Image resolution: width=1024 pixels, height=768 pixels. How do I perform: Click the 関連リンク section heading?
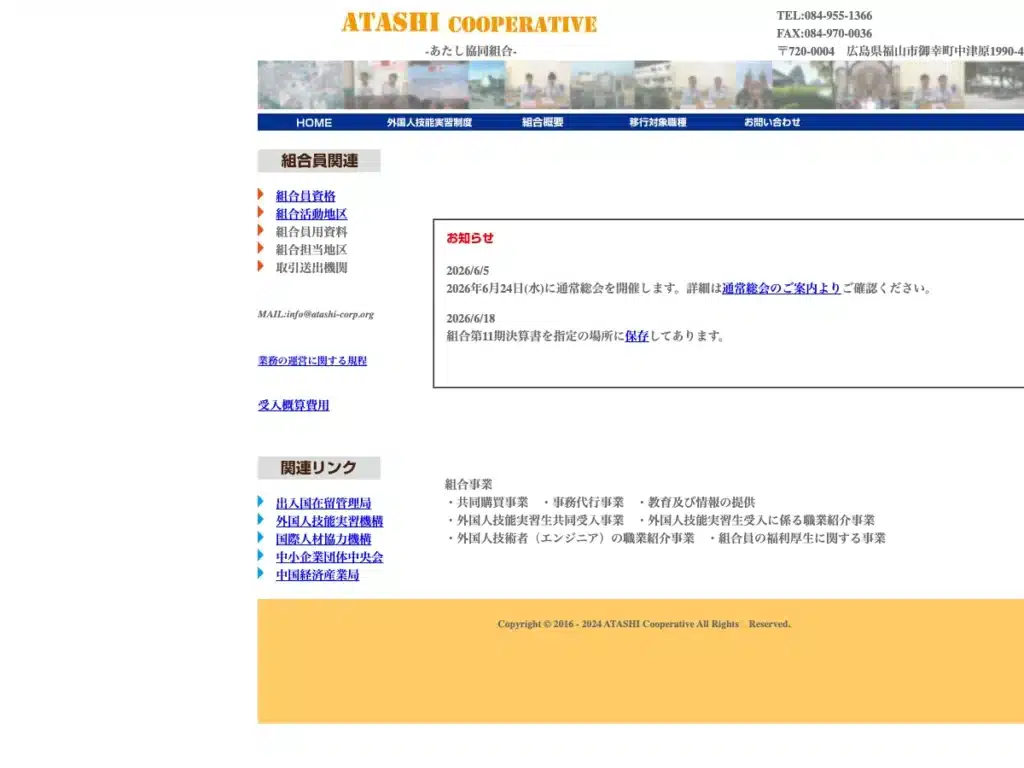(319, 468)
